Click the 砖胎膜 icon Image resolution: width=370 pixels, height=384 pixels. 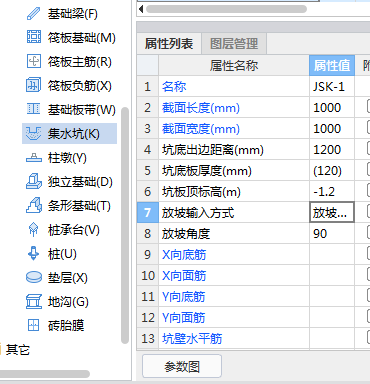(33, 325)
